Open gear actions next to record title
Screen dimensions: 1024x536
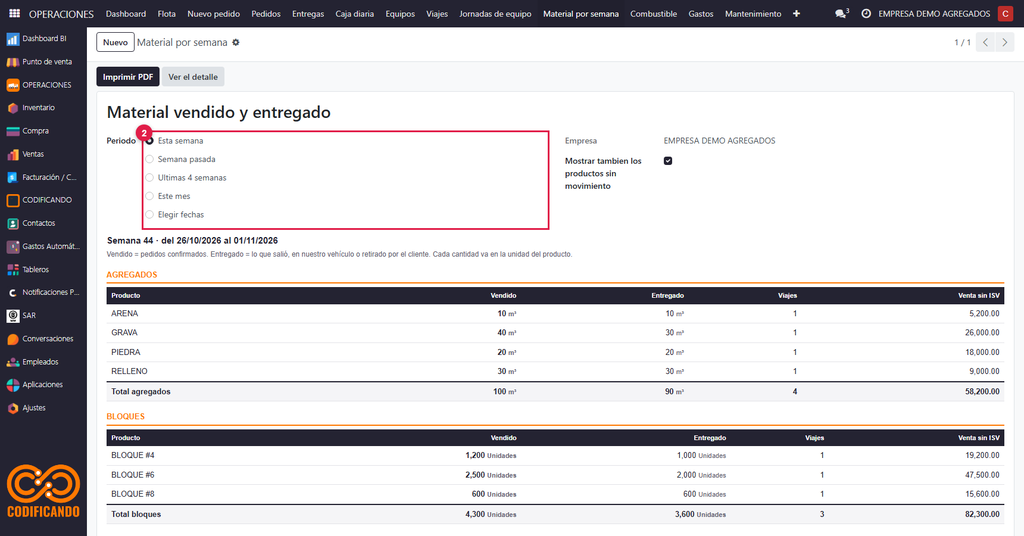pyautogui.click(x=236, y=42)
